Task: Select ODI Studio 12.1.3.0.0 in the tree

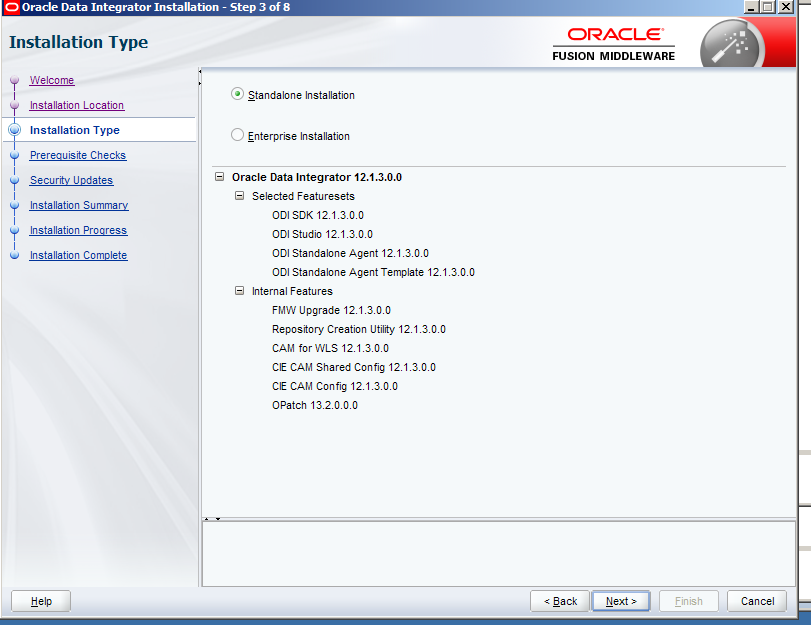Action: tap(322, 234)
